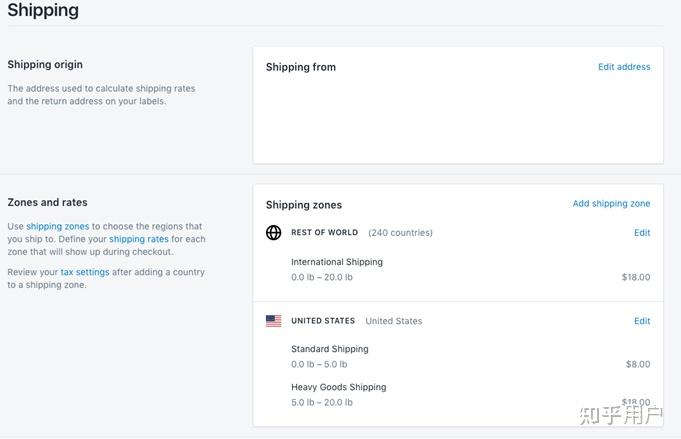The height and width of the screenshot is (439, 681).
Task: Click the $8.00 Standard Shipping price
Action: pos(638,364)
